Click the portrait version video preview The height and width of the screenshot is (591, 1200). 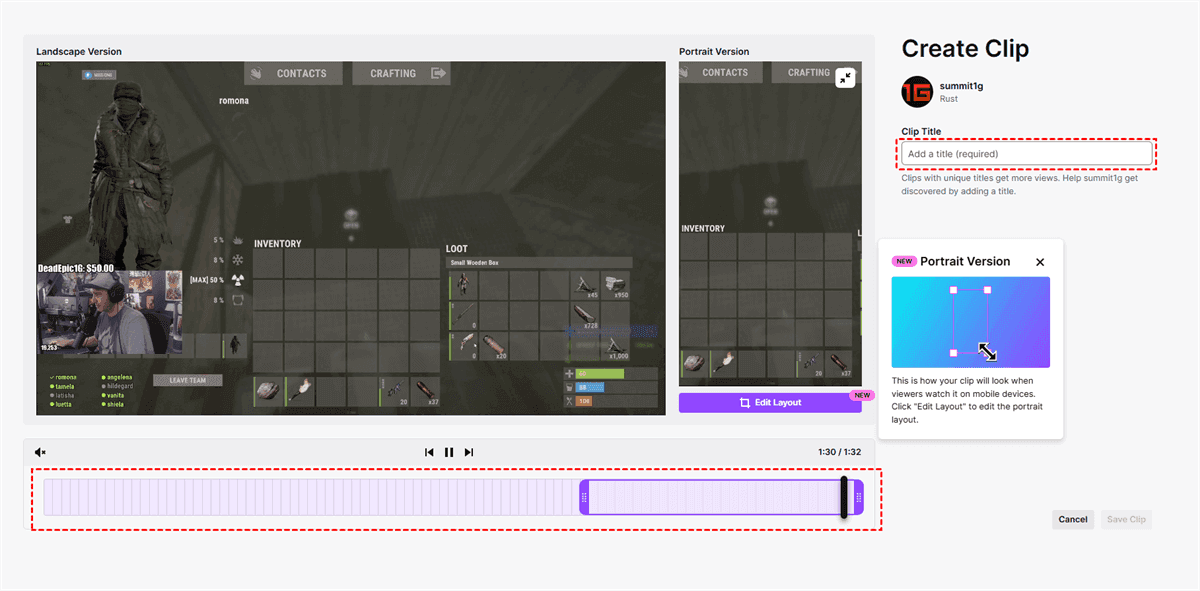pos(770,224)
